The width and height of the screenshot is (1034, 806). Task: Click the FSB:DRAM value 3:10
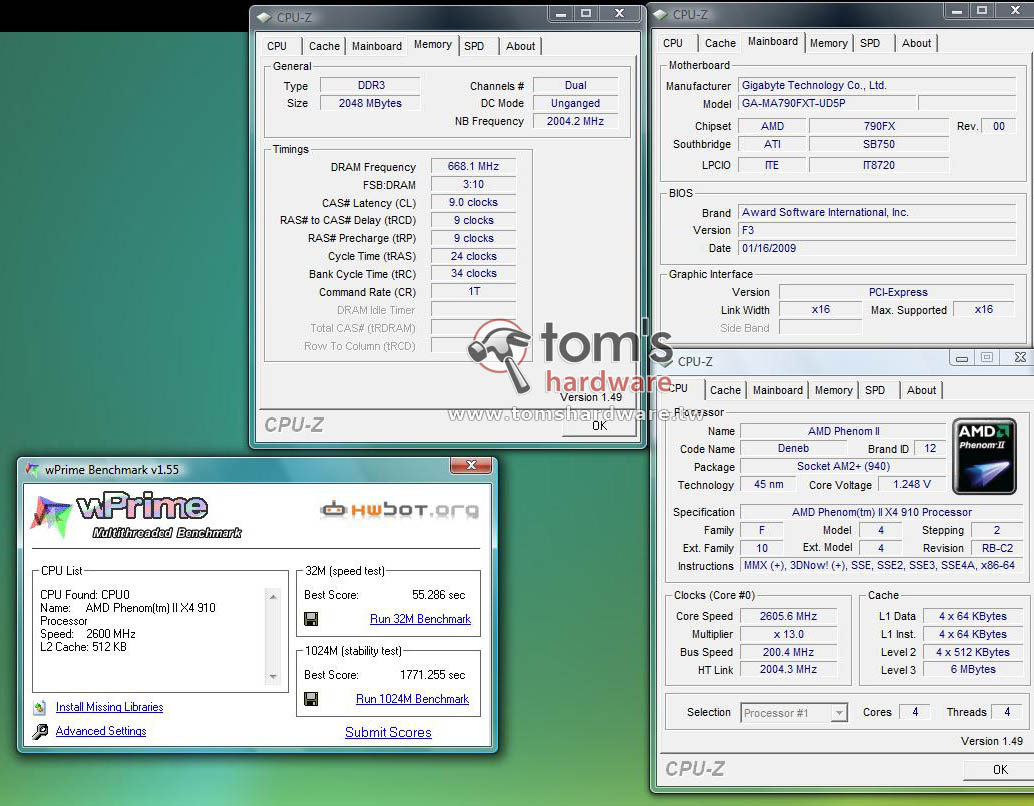pos(473,184)
